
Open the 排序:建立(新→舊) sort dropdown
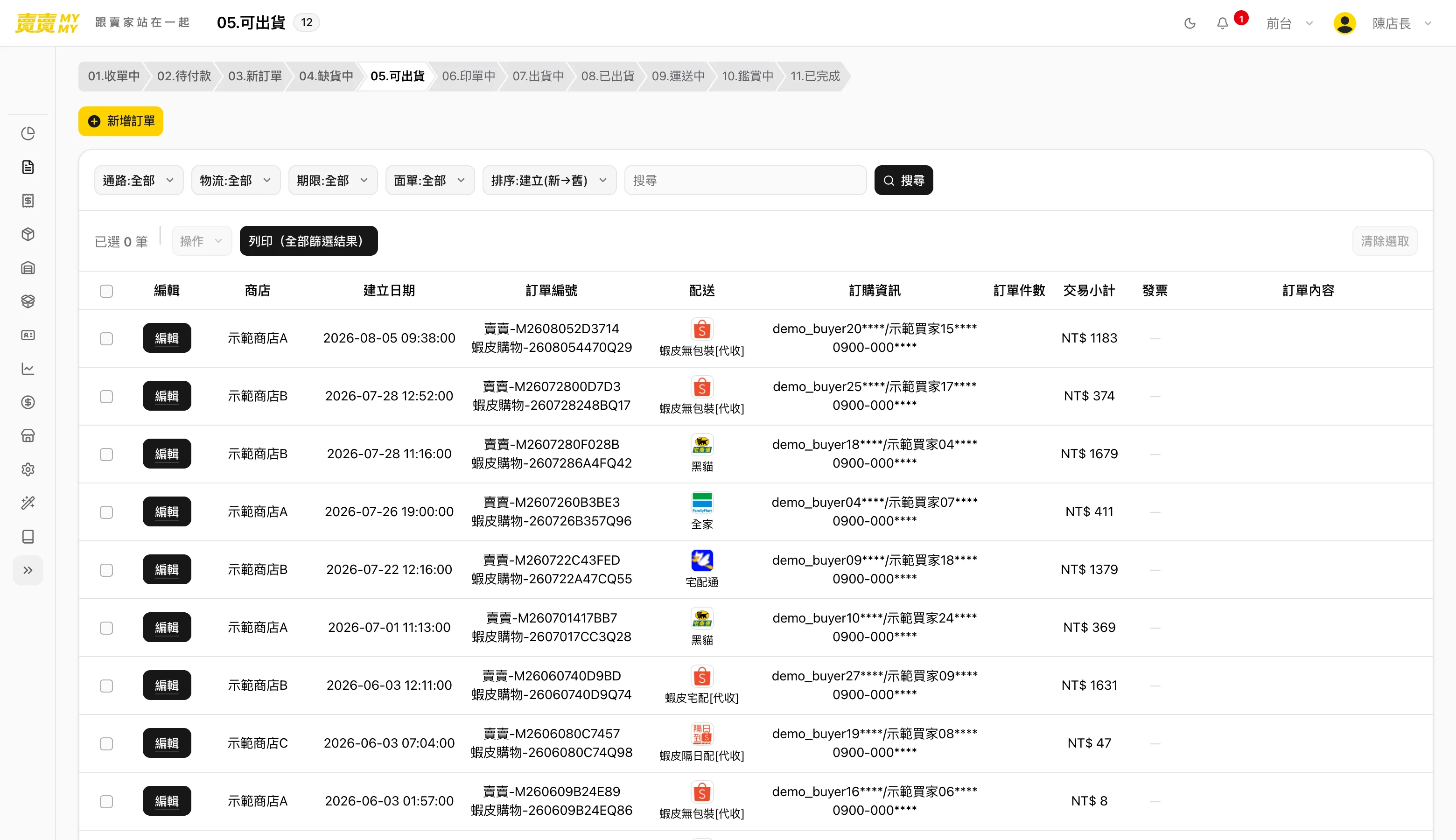549,181
